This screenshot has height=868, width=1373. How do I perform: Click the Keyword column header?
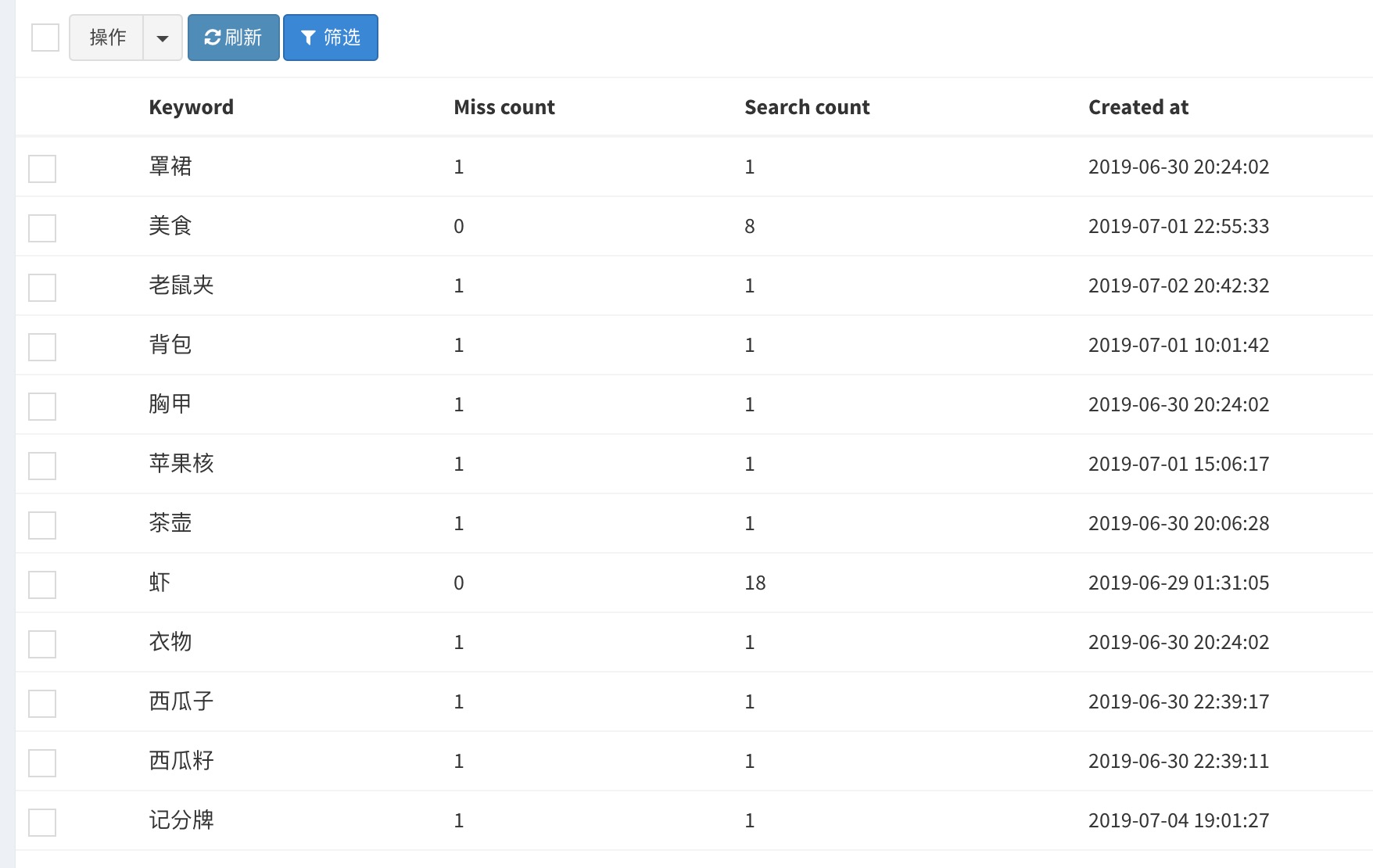[191, 107]
